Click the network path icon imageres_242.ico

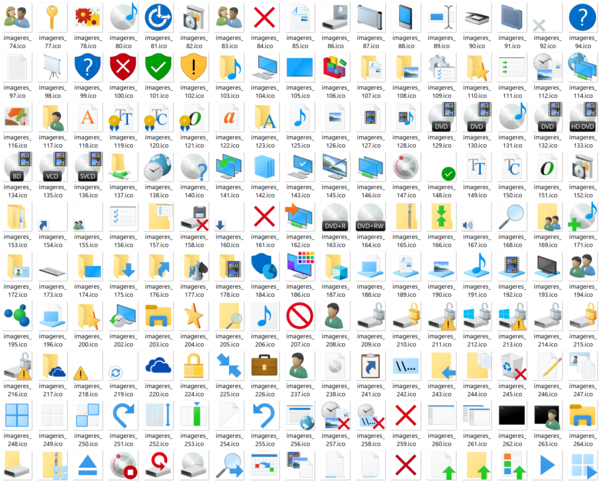pyautogui.click(x=406, y=367)
